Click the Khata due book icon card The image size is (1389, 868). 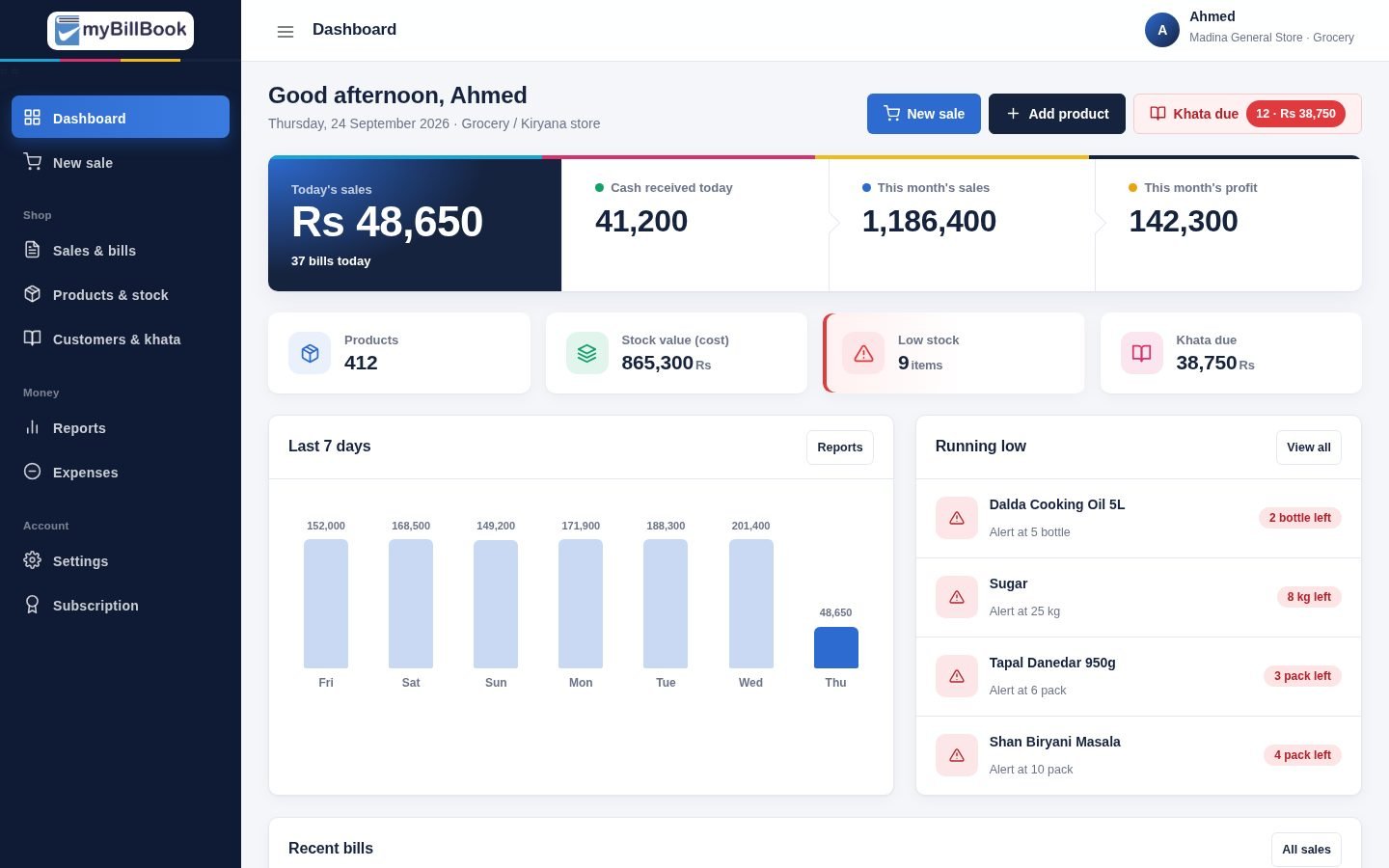point(1141,353)
